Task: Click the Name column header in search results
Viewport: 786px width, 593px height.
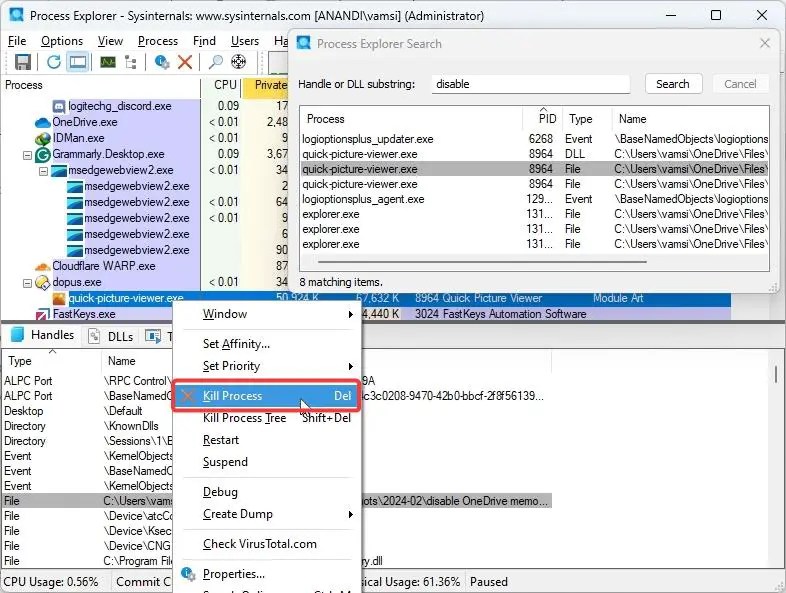Action: pos(691,119)
